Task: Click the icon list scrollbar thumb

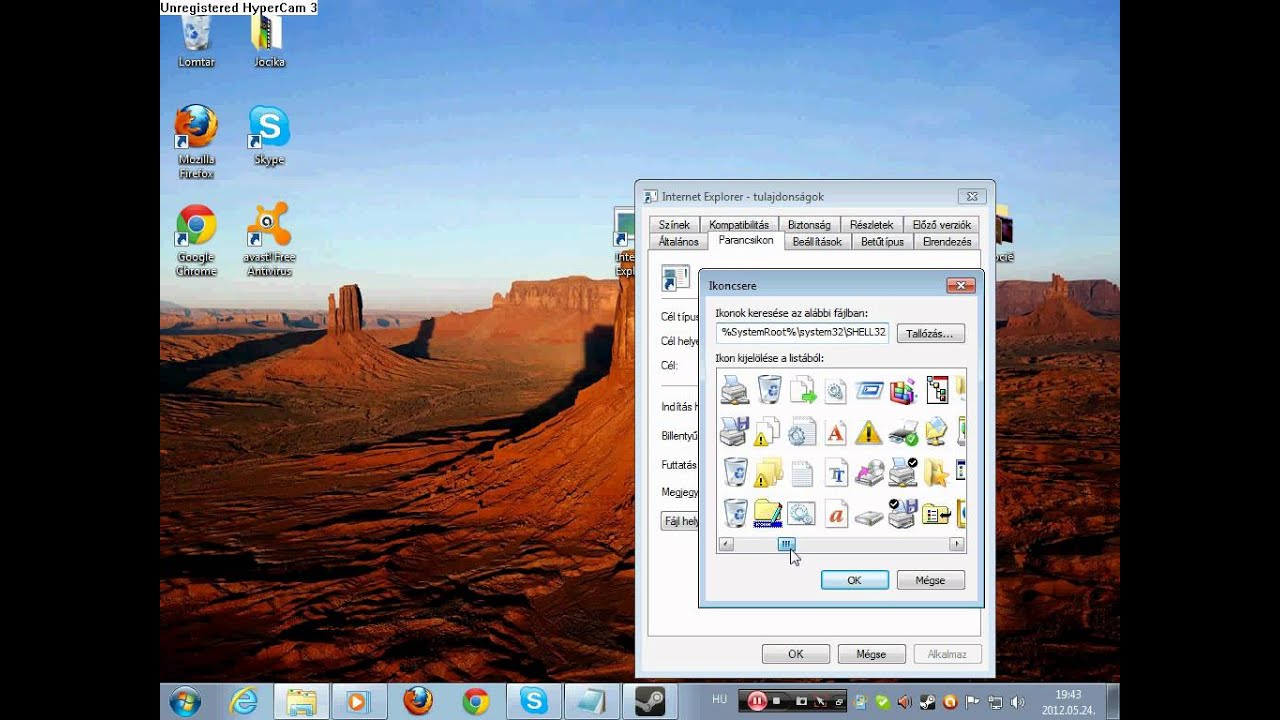Action: pos(786,544)
